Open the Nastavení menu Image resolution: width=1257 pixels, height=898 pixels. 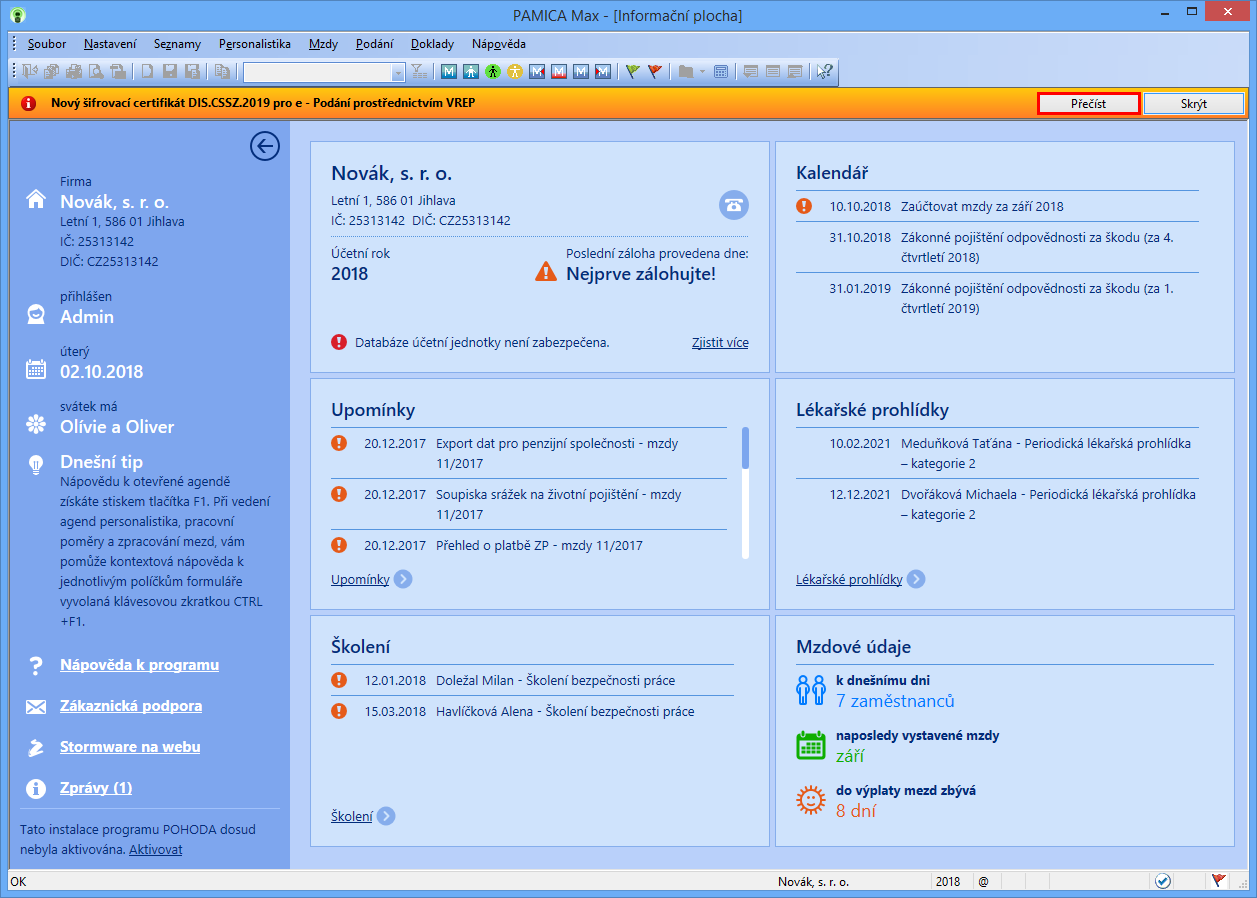pos(110,44)
